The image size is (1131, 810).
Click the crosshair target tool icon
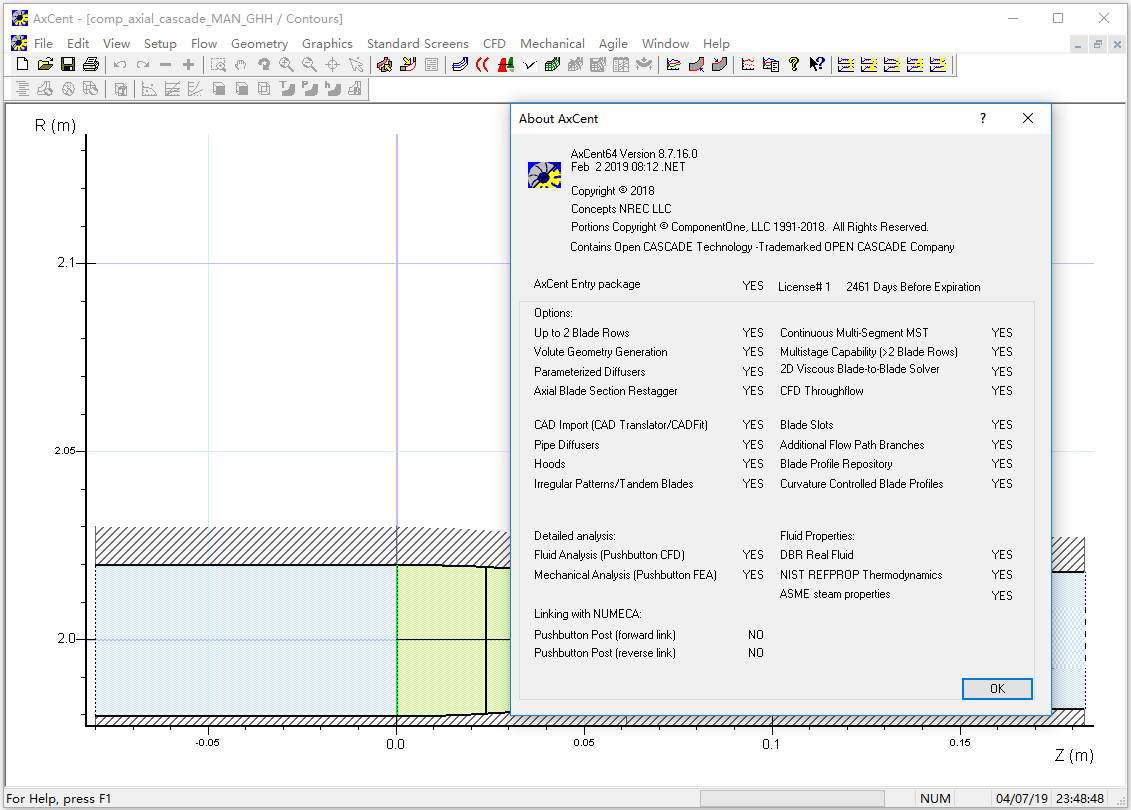coord(333,65)
